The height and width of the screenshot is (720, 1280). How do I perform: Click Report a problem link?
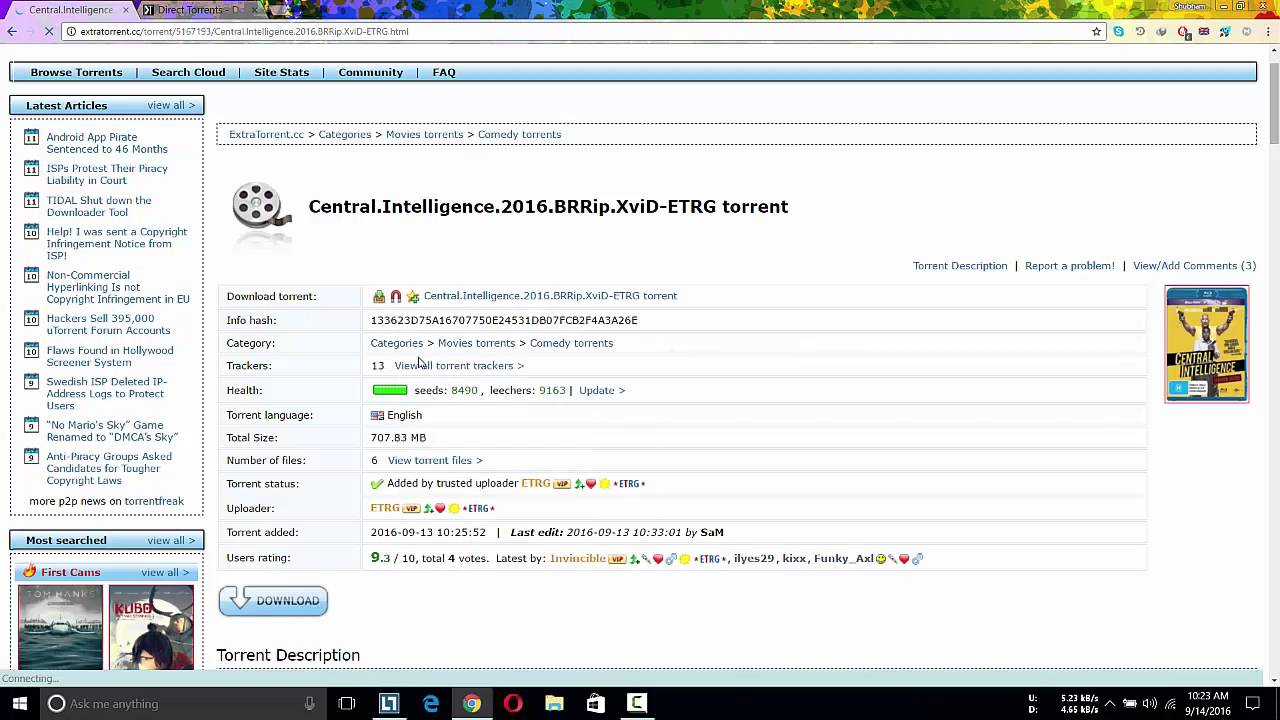click(1069, 266)
